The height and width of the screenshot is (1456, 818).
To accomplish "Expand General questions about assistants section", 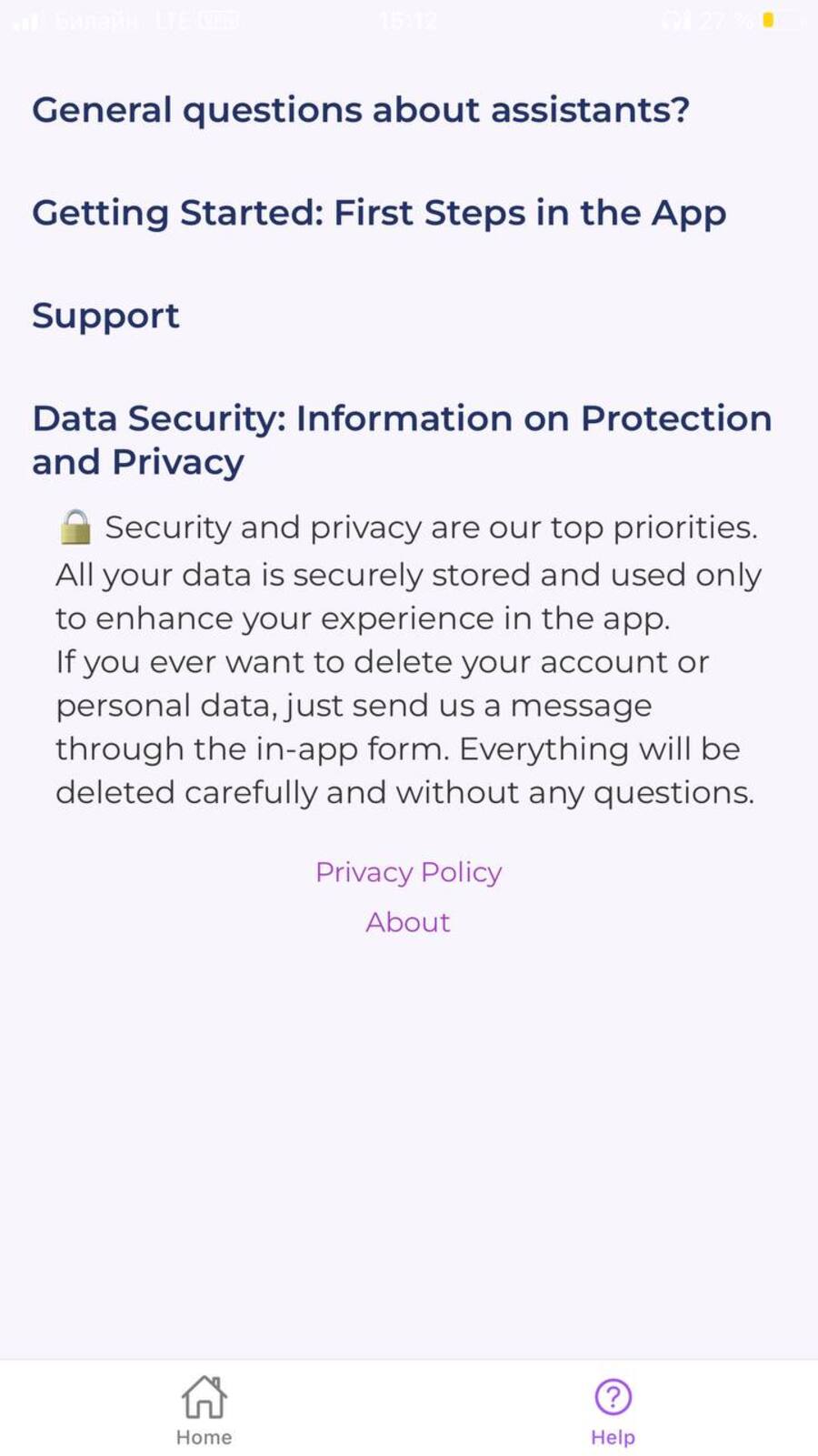I will click(361, 110).
